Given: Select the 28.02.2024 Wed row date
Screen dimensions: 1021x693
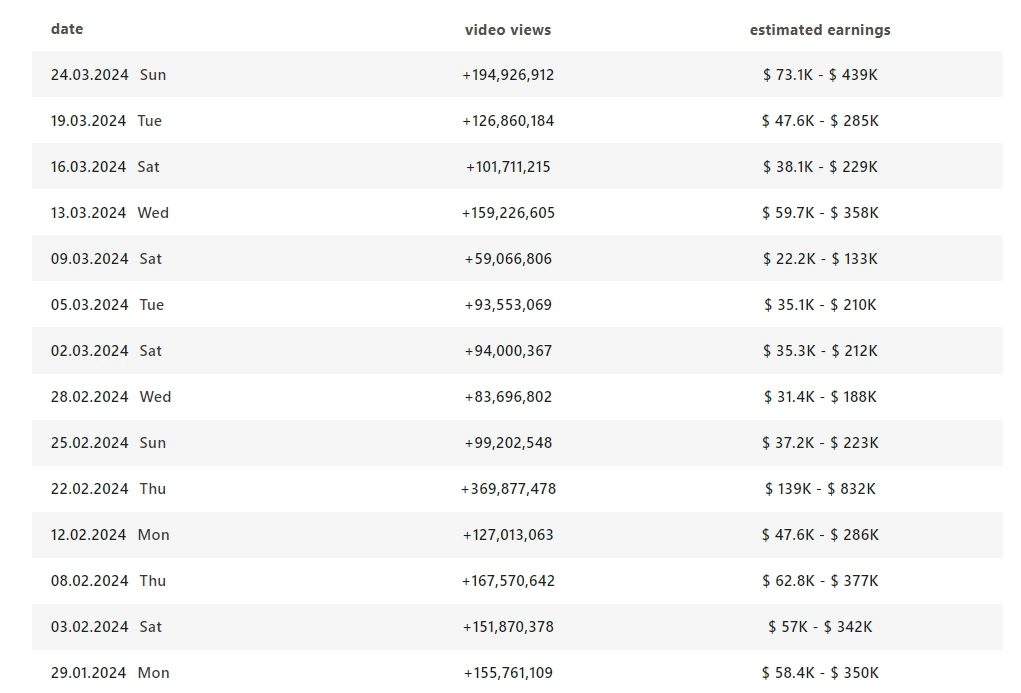Looking at the screenshot, I should point(111,397).
